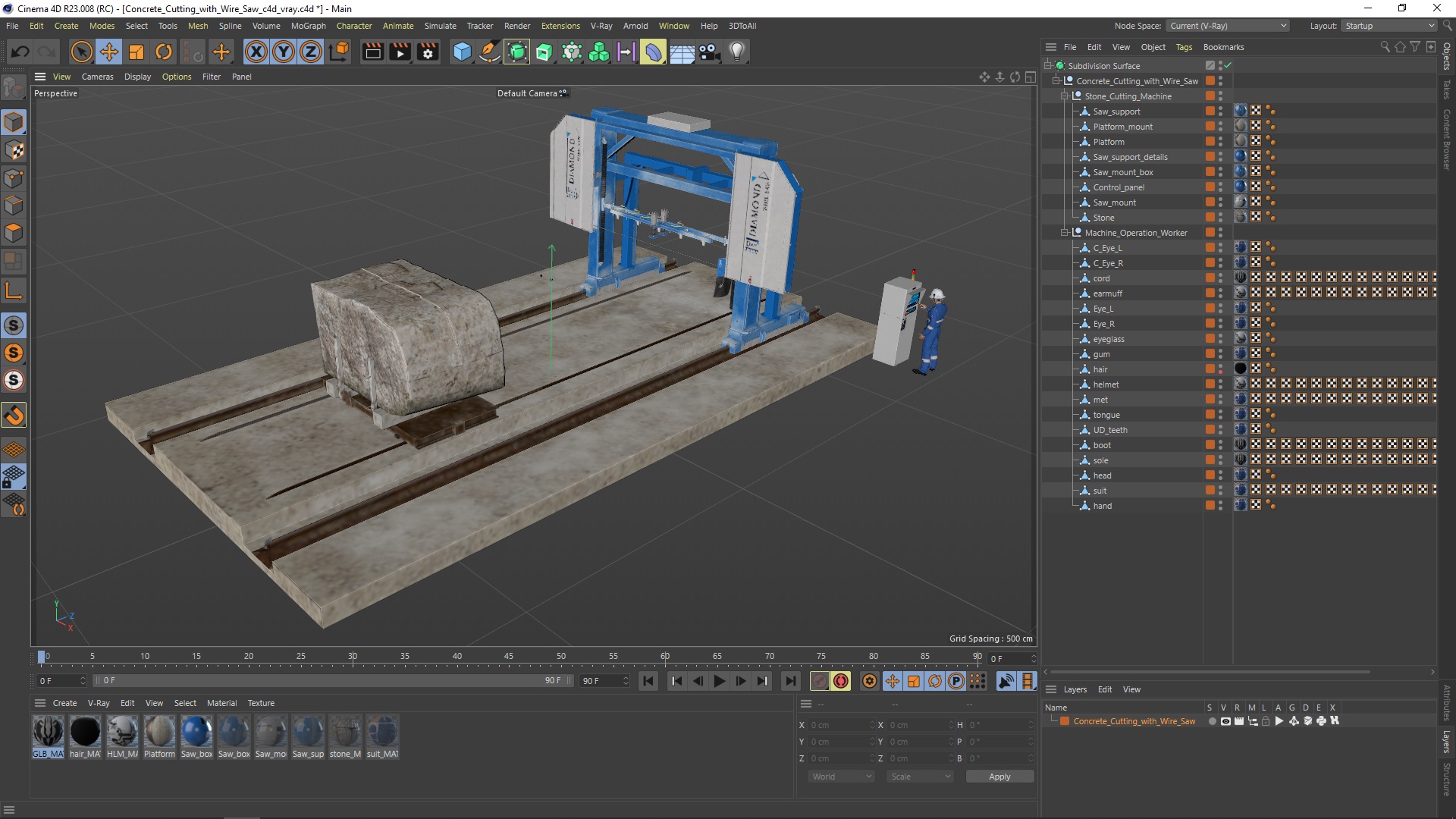Jump to start of animation

tap(648, 681)
